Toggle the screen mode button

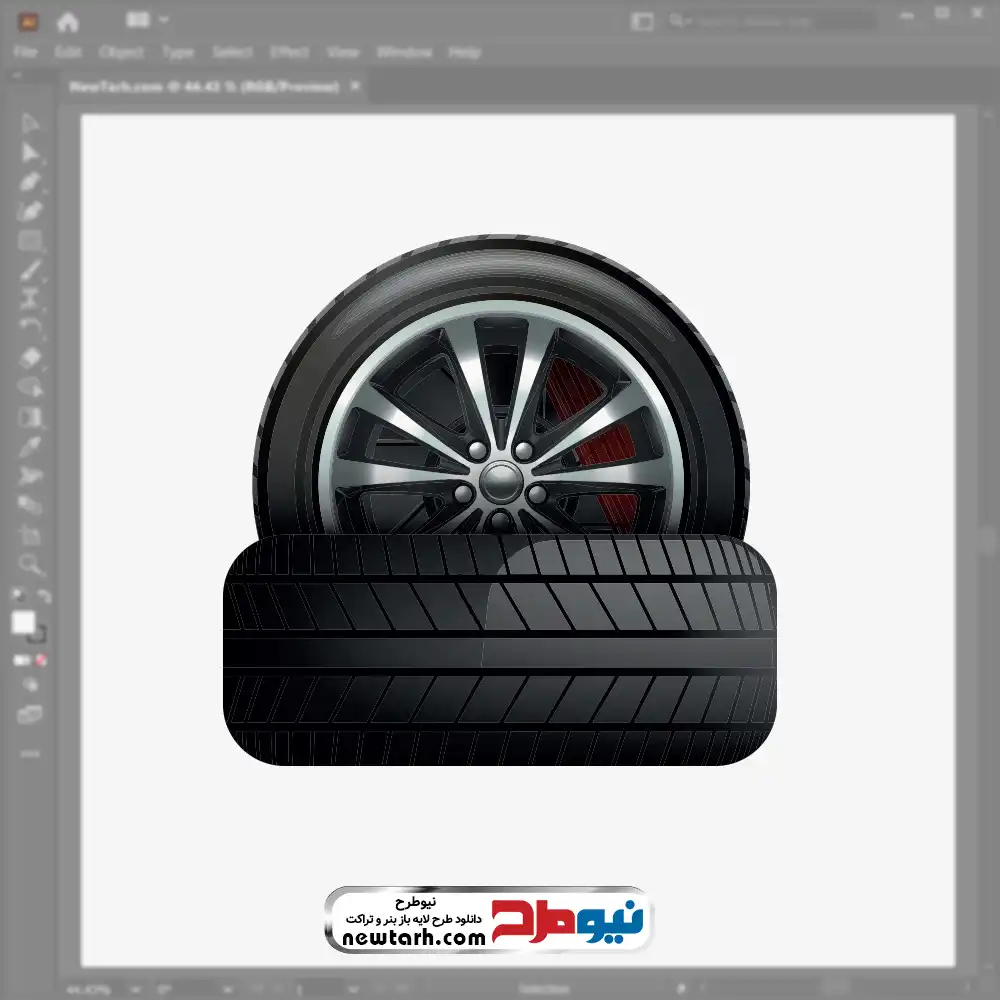pyautogui.click(x=30, y=714)
